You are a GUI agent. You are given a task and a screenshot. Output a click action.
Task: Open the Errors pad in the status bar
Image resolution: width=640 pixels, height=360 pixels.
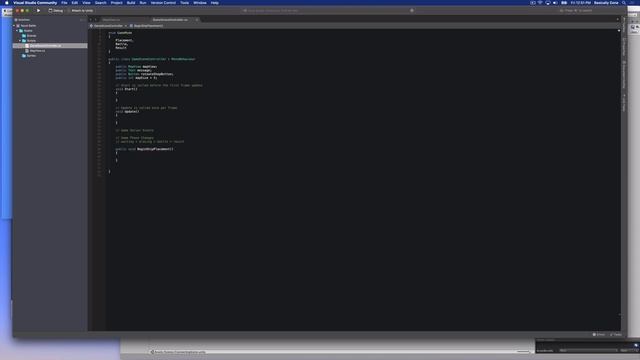[x=599, y=335]
